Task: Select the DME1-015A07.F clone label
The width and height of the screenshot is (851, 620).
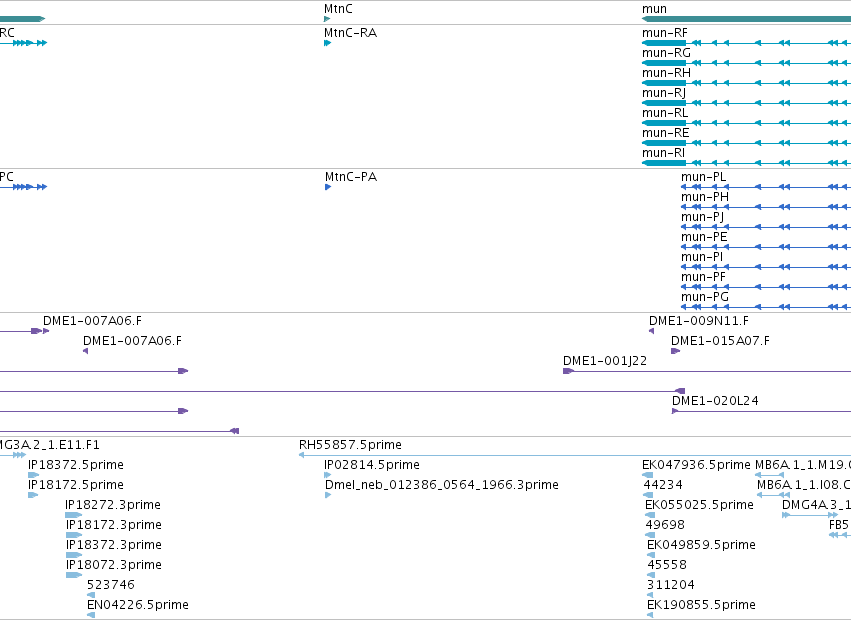Action: tap(720, 341)
